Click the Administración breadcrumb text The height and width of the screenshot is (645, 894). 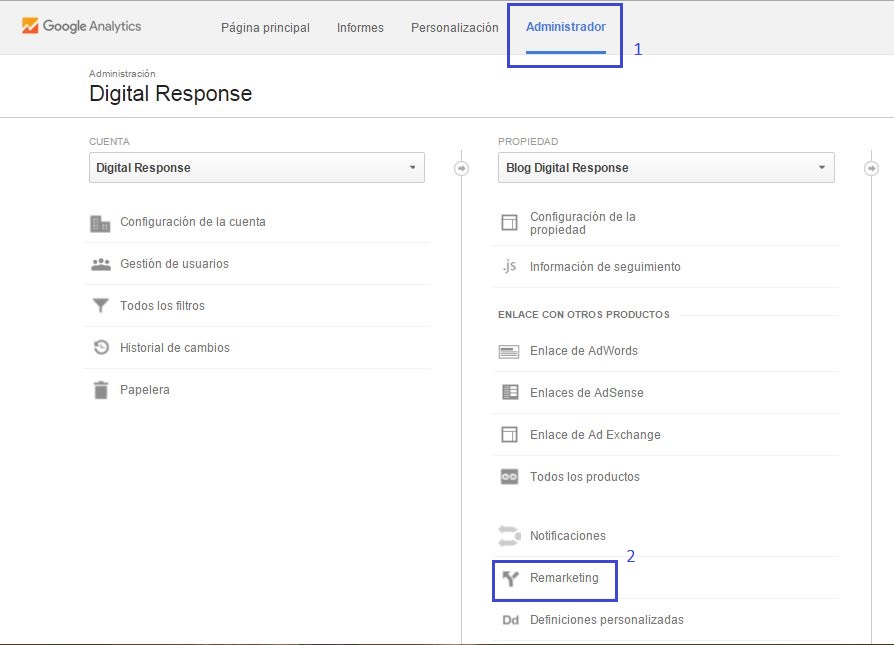click(x=122, y=74)
